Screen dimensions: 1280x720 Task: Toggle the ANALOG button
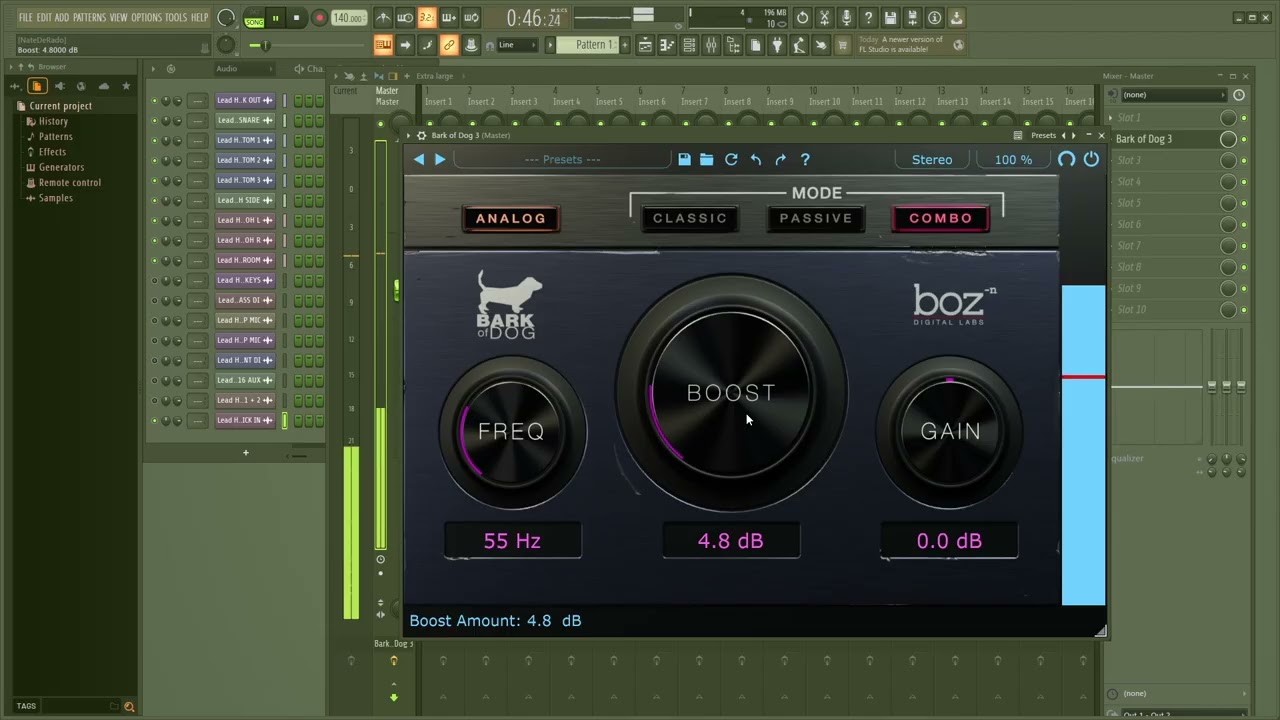point(511,218)
